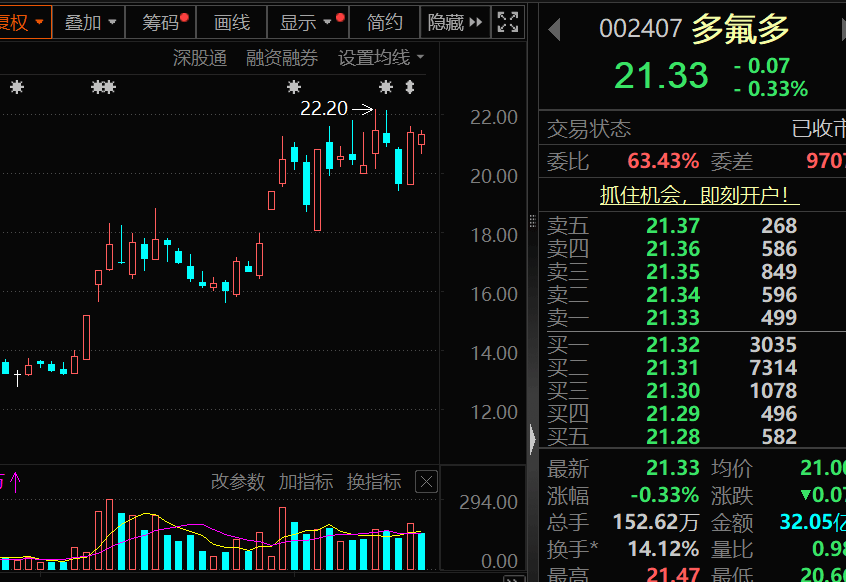Click the up-down arrow event marker above the chart
Screen dimensions: 846x582
410,87
